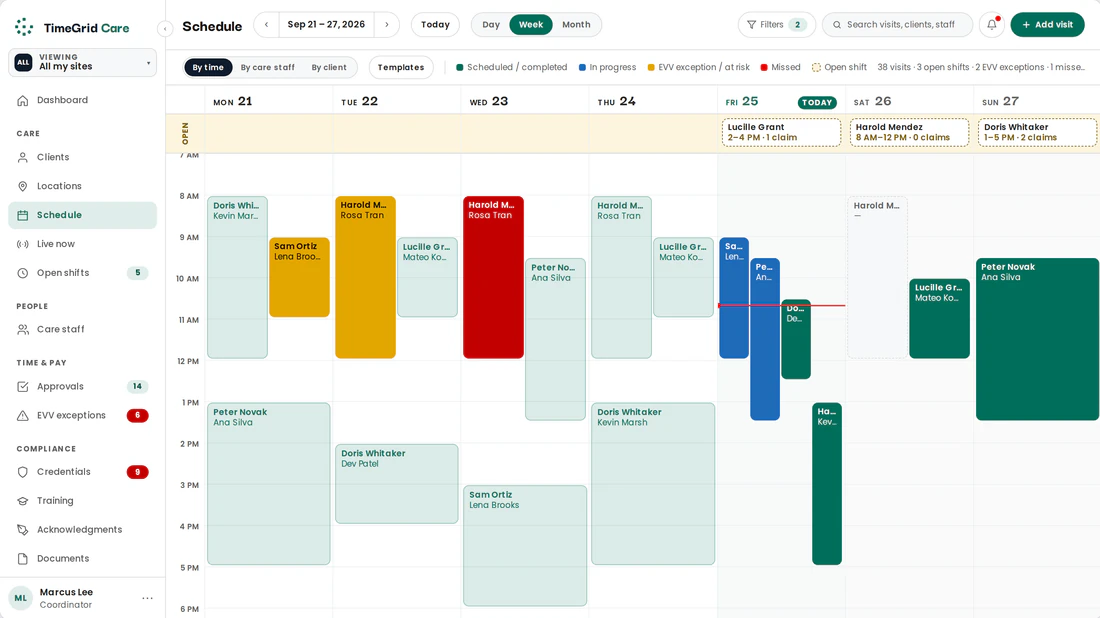Select By client grouping
This screenshot has width=1100, height=618.
[329, 67]
